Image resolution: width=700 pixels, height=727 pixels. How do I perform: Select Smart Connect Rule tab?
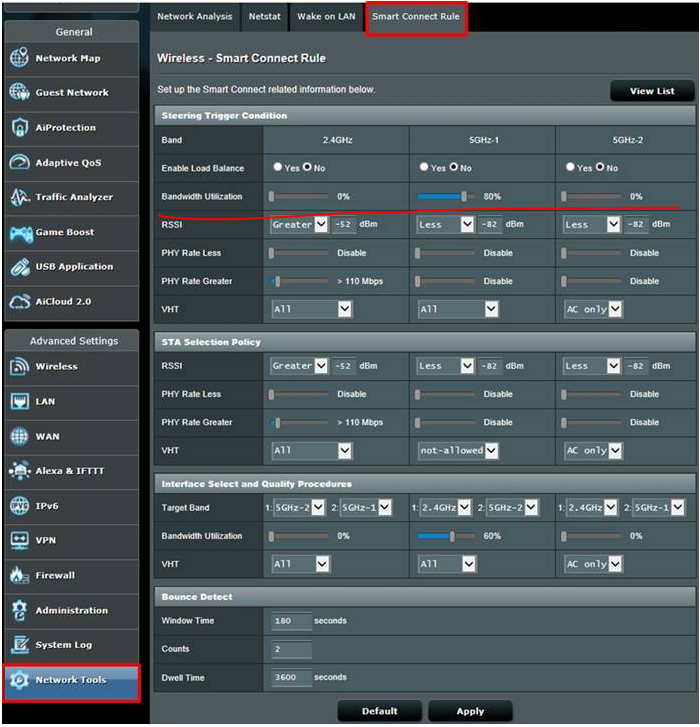pos(416,17)
